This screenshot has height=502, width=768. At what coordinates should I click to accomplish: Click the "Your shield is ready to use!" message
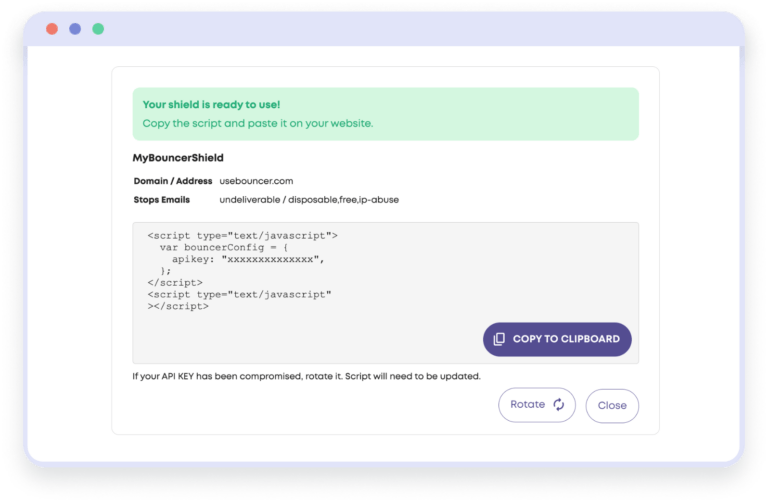pos(211,104)
